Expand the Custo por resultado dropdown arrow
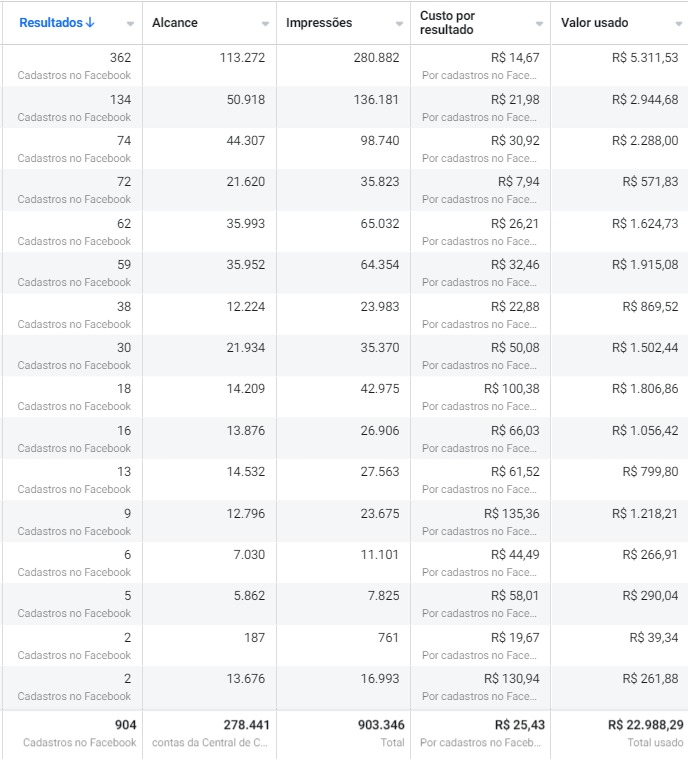The image size is (688, 759). pyautogui.click(x=539, y=24)
